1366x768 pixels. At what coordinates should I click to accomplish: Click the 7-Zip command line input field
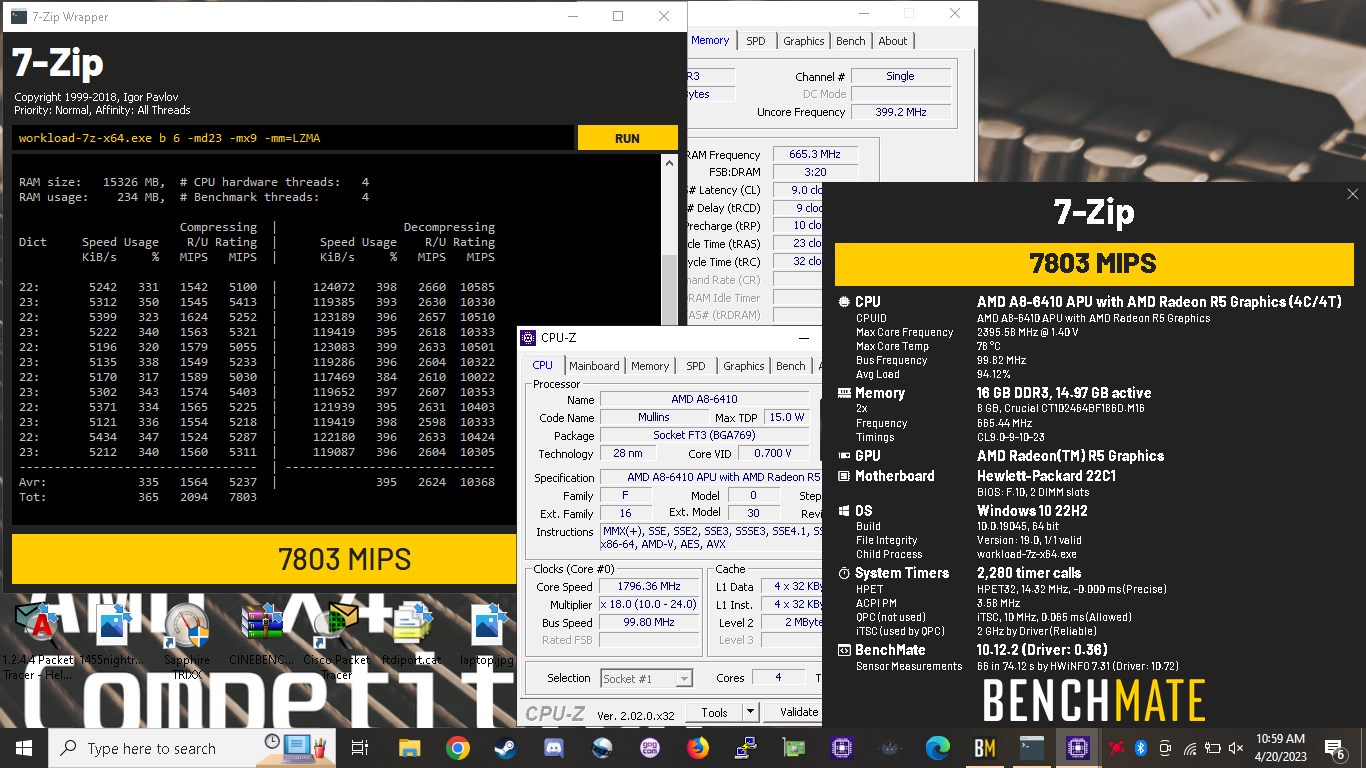click(294, 138)
